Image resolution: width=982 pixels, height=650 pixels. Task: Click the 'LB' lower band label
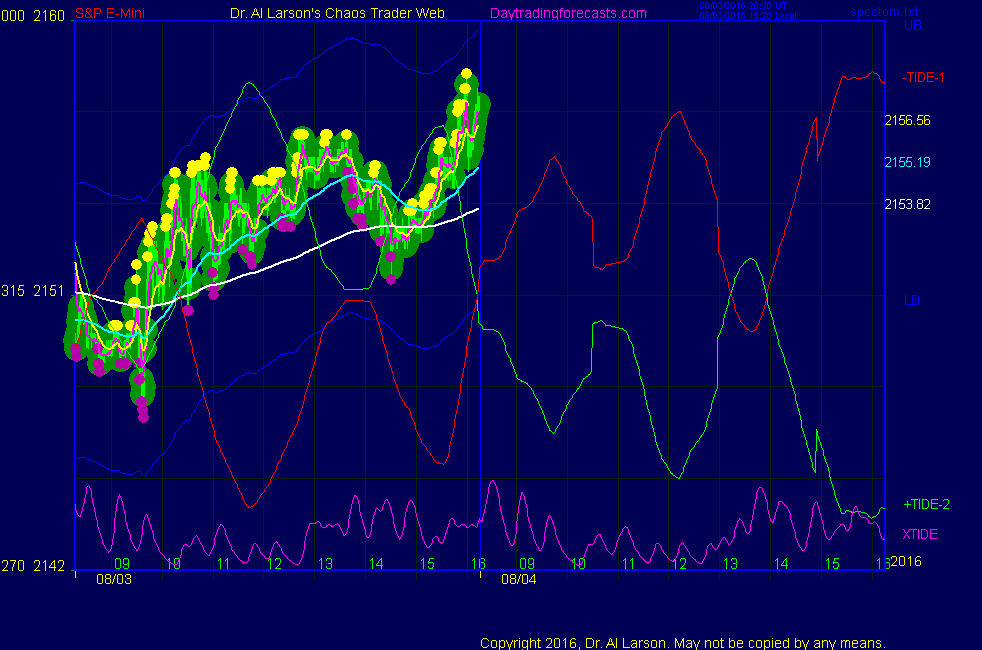[912, 301]
